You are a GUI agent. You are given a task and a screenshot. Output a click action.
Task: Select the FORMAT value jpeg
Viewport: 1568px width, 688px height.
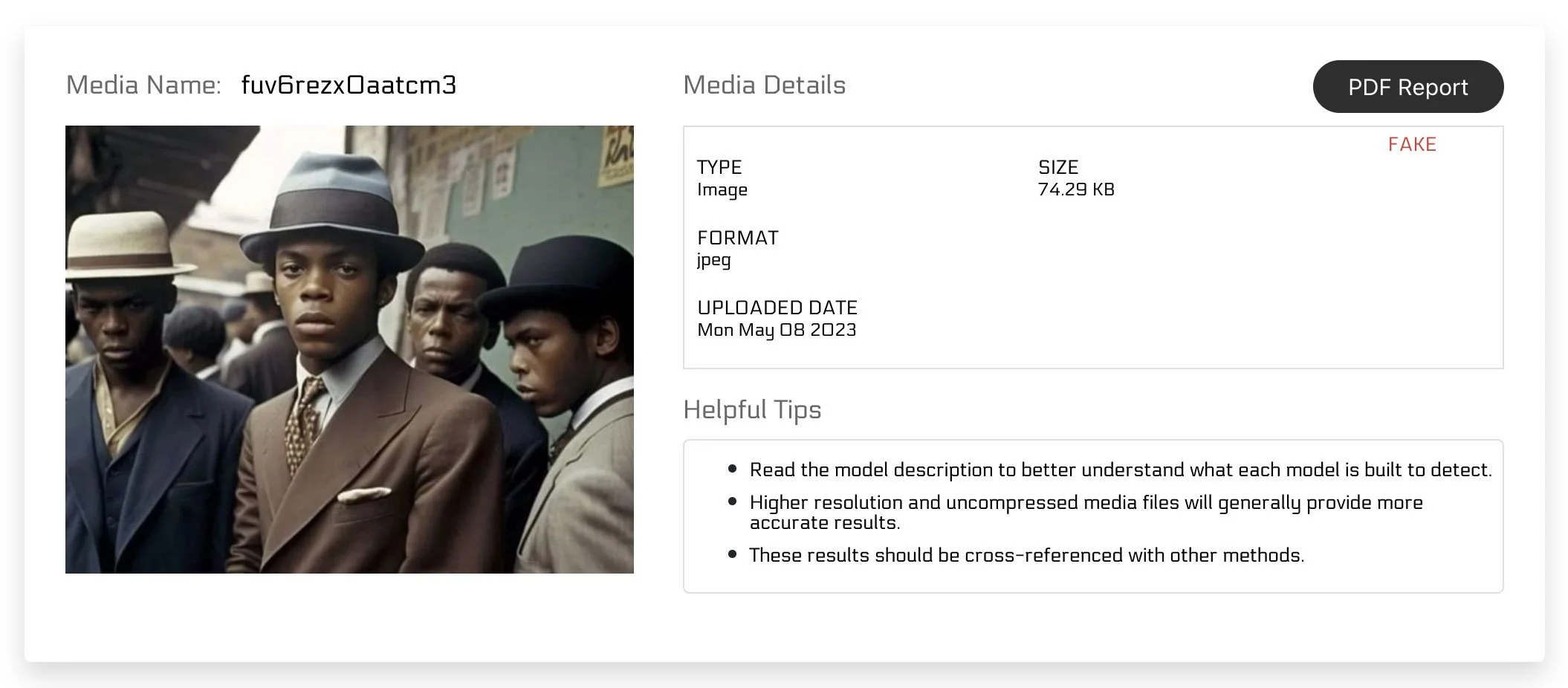pyautogui.click(x=713, y=260)
